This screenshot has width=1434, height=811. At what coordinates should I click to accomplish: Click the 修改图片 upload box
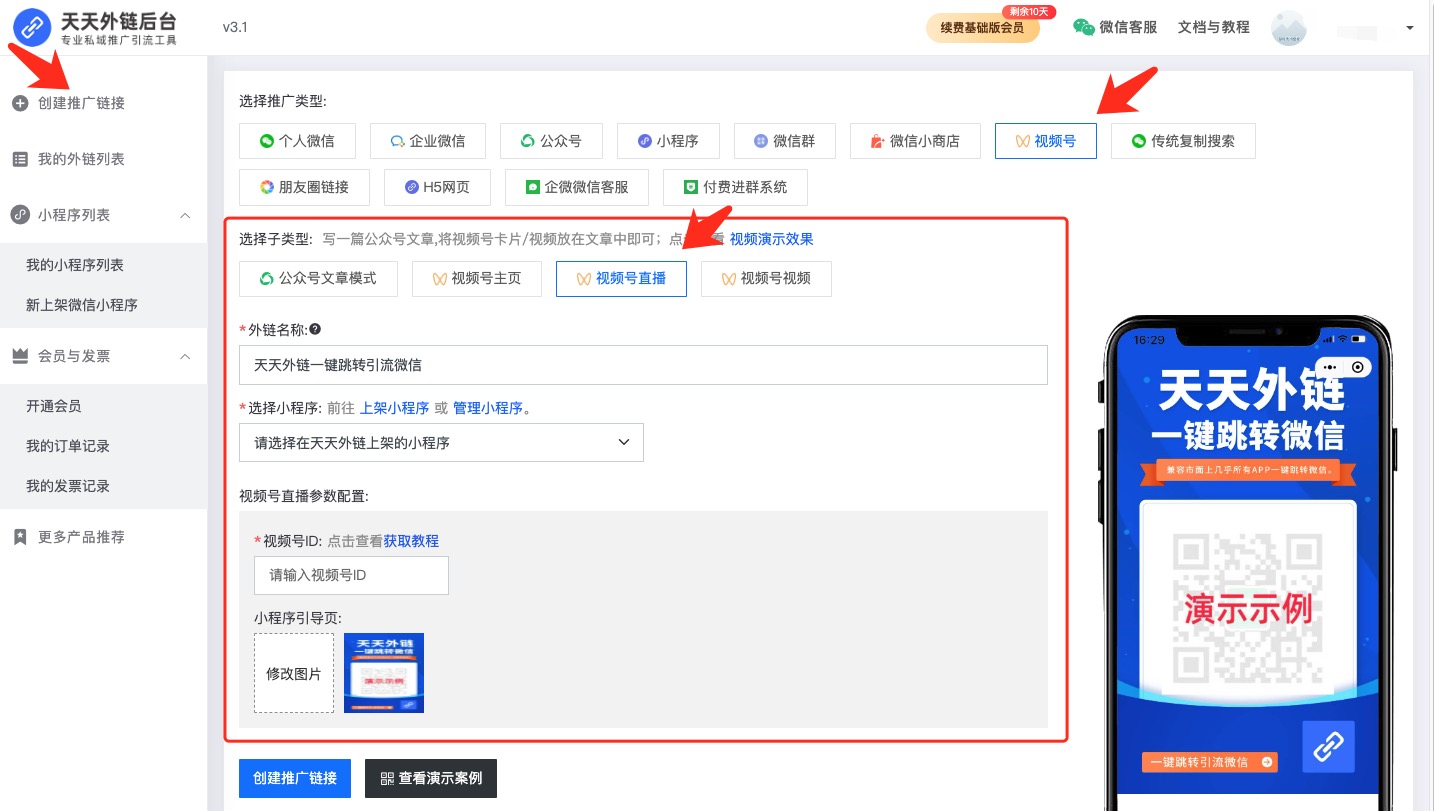pos(294,673)
